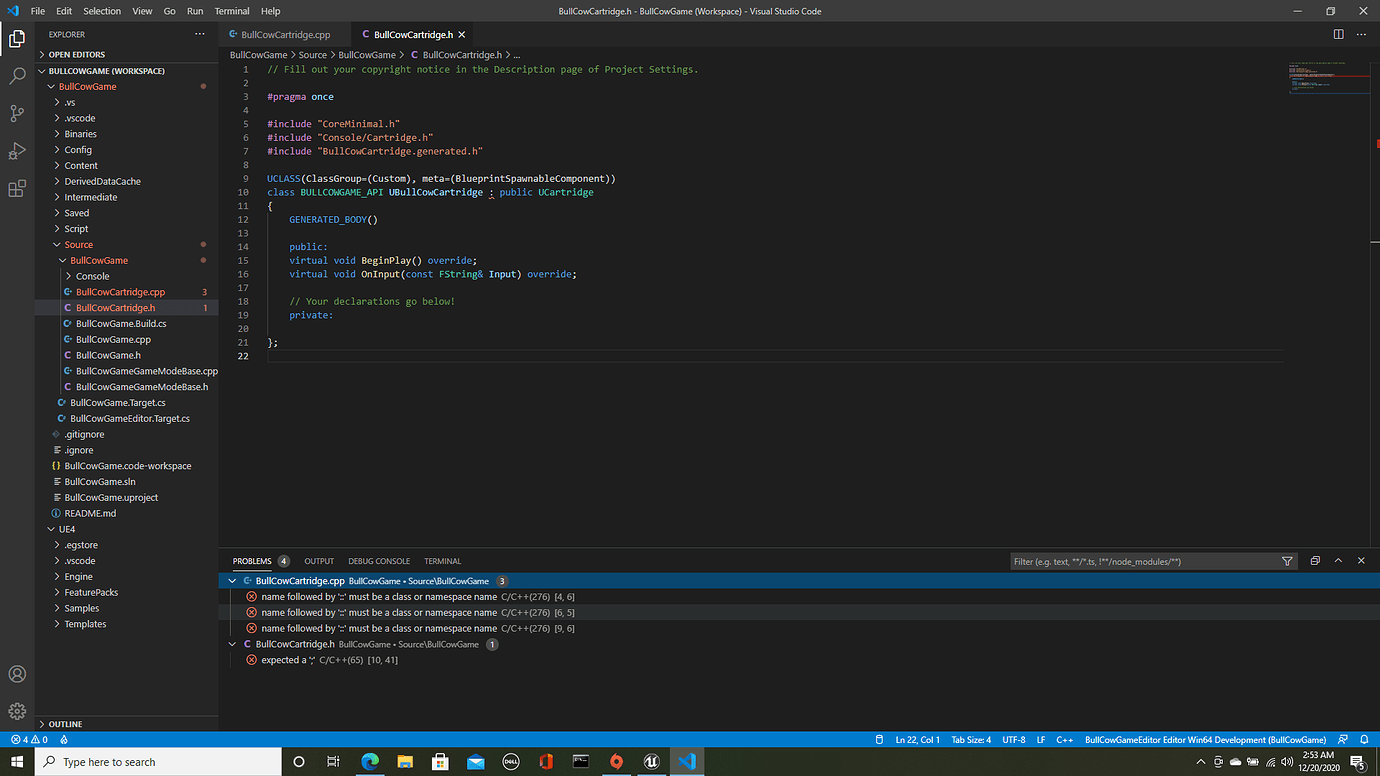The image size is (1380, 776).
Task: Click the Split Editor icon above the code
Action: pos(1338,33)
